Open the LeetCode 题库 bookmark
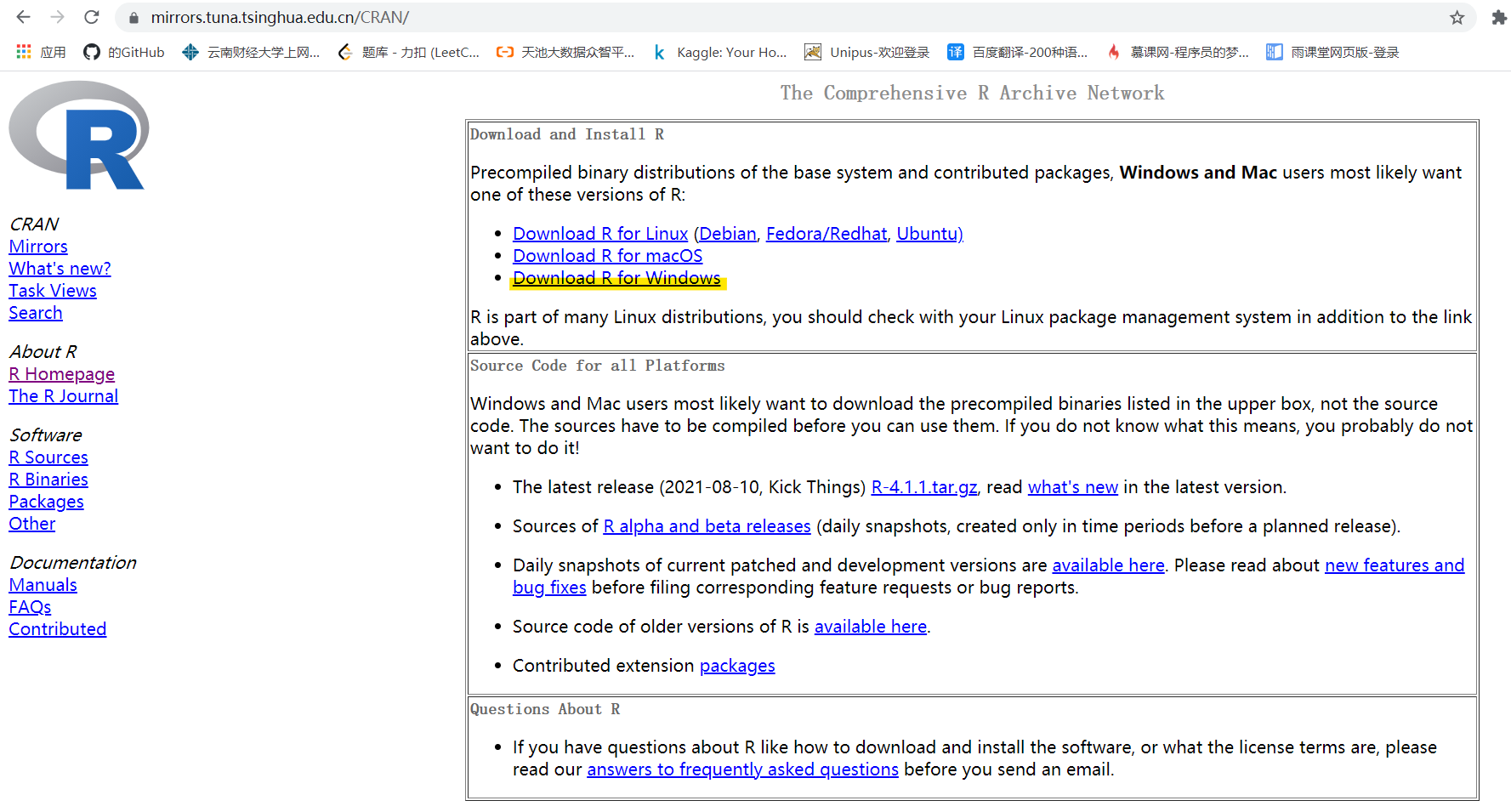The width and height of the screenshot is (1511, 812). 408,52
